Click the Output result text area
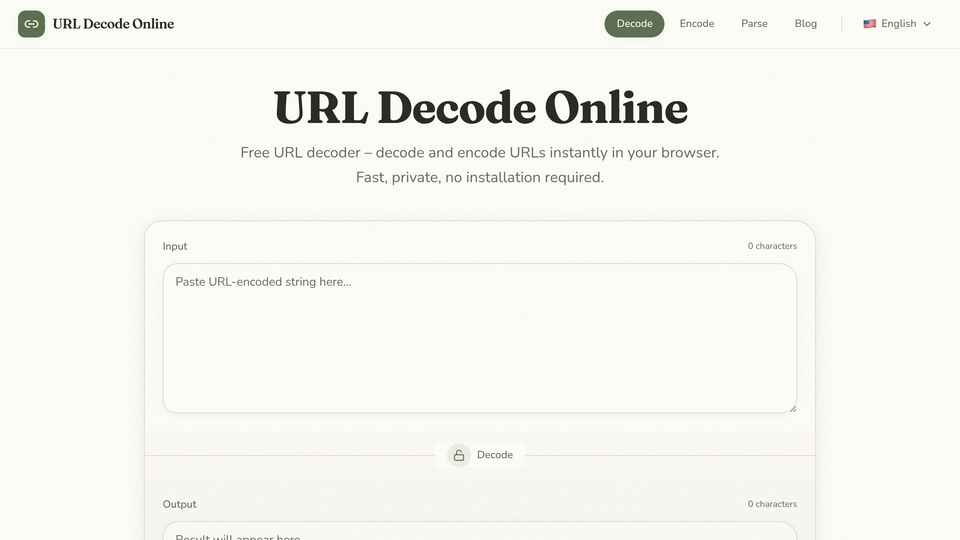 click(x=480, y=531)
